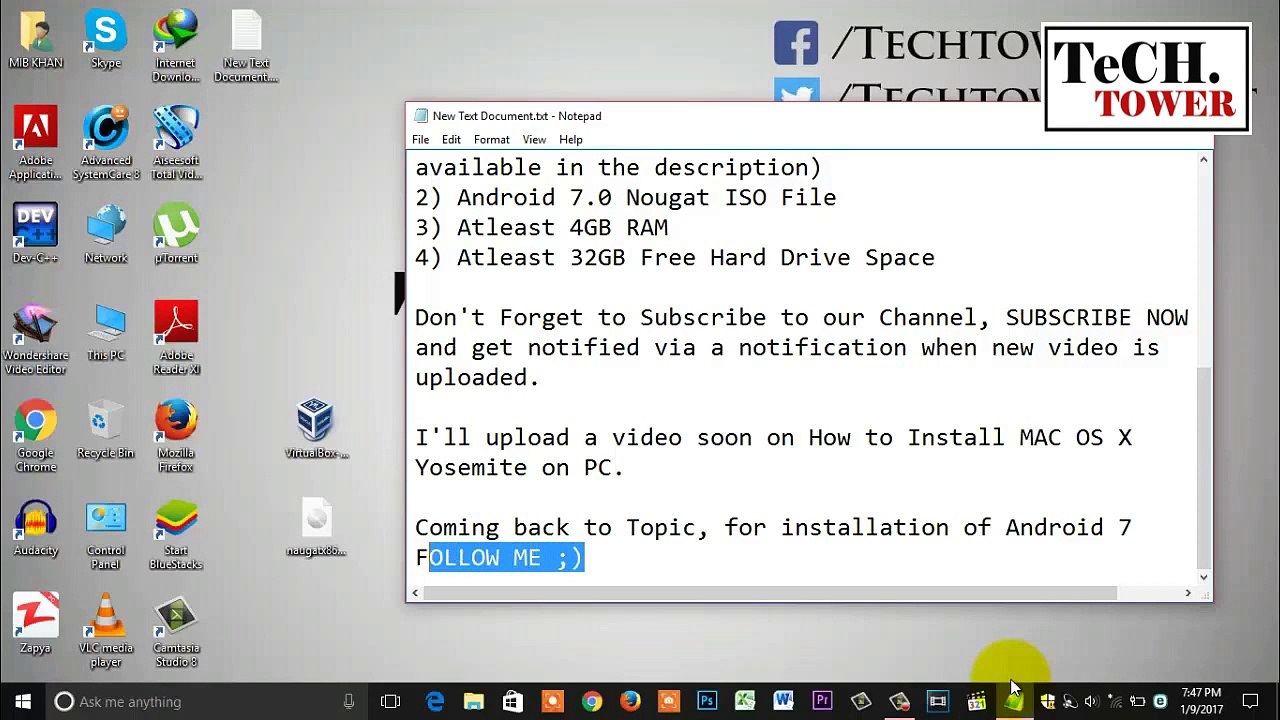Launch Skype from the desktop
1280x720 pixels.
(x=106, y=39)
